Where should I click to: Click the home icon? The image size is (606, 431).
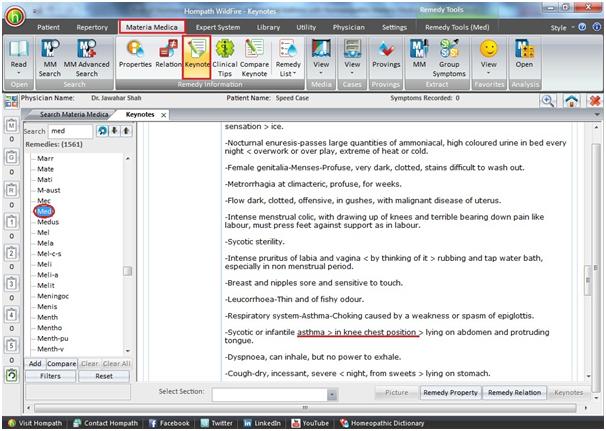coord(572,101)
